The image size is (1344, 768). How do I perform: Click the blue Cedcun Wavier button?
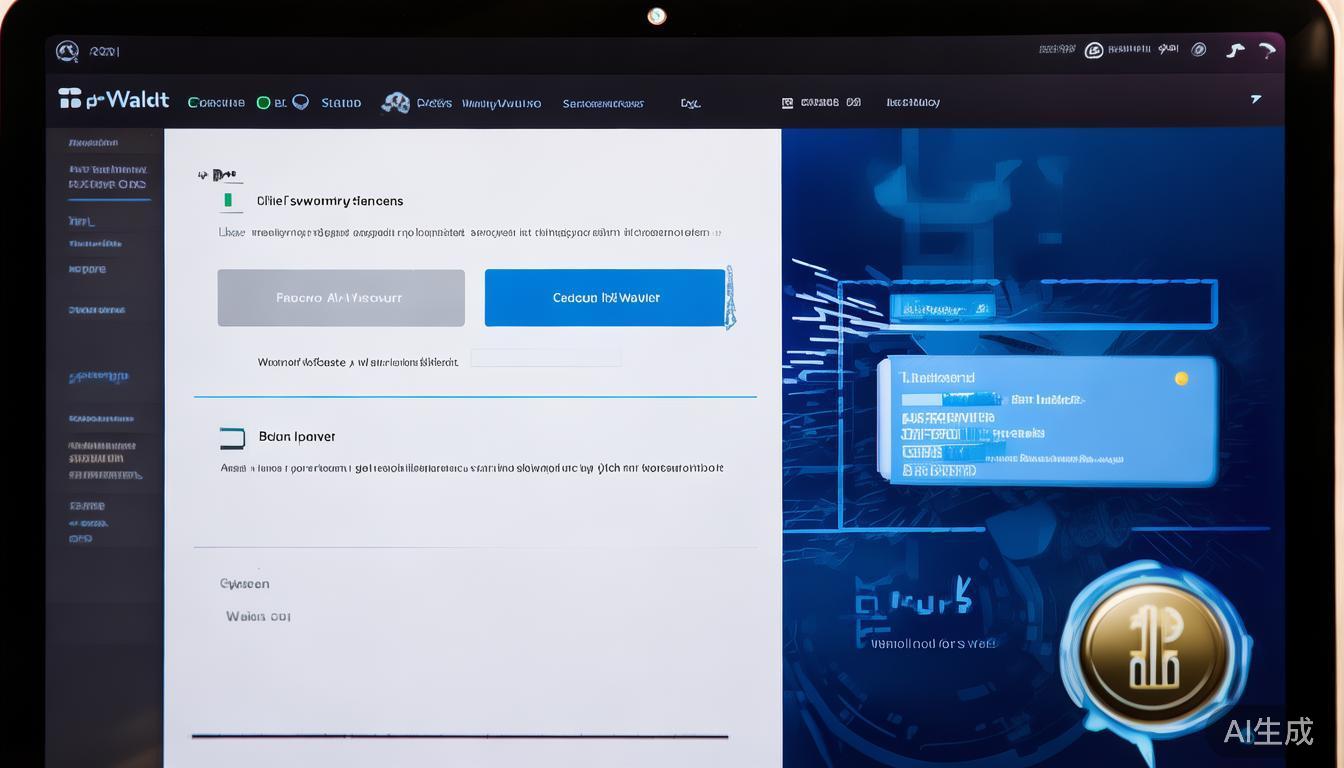[605, 298]
